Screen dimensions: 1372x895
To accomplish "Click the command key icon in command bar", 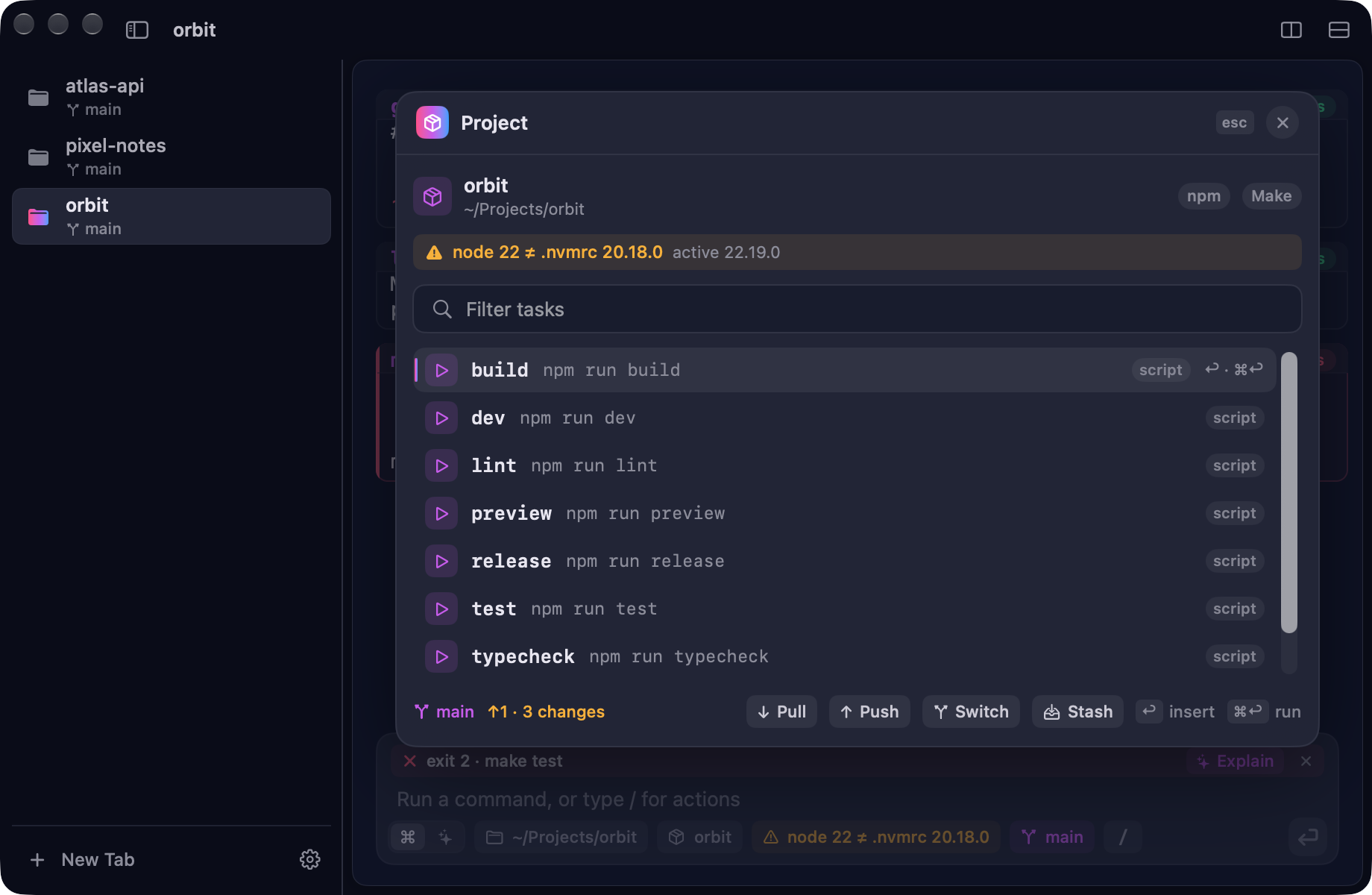I will pyautogui.click(x=408, y=837).
